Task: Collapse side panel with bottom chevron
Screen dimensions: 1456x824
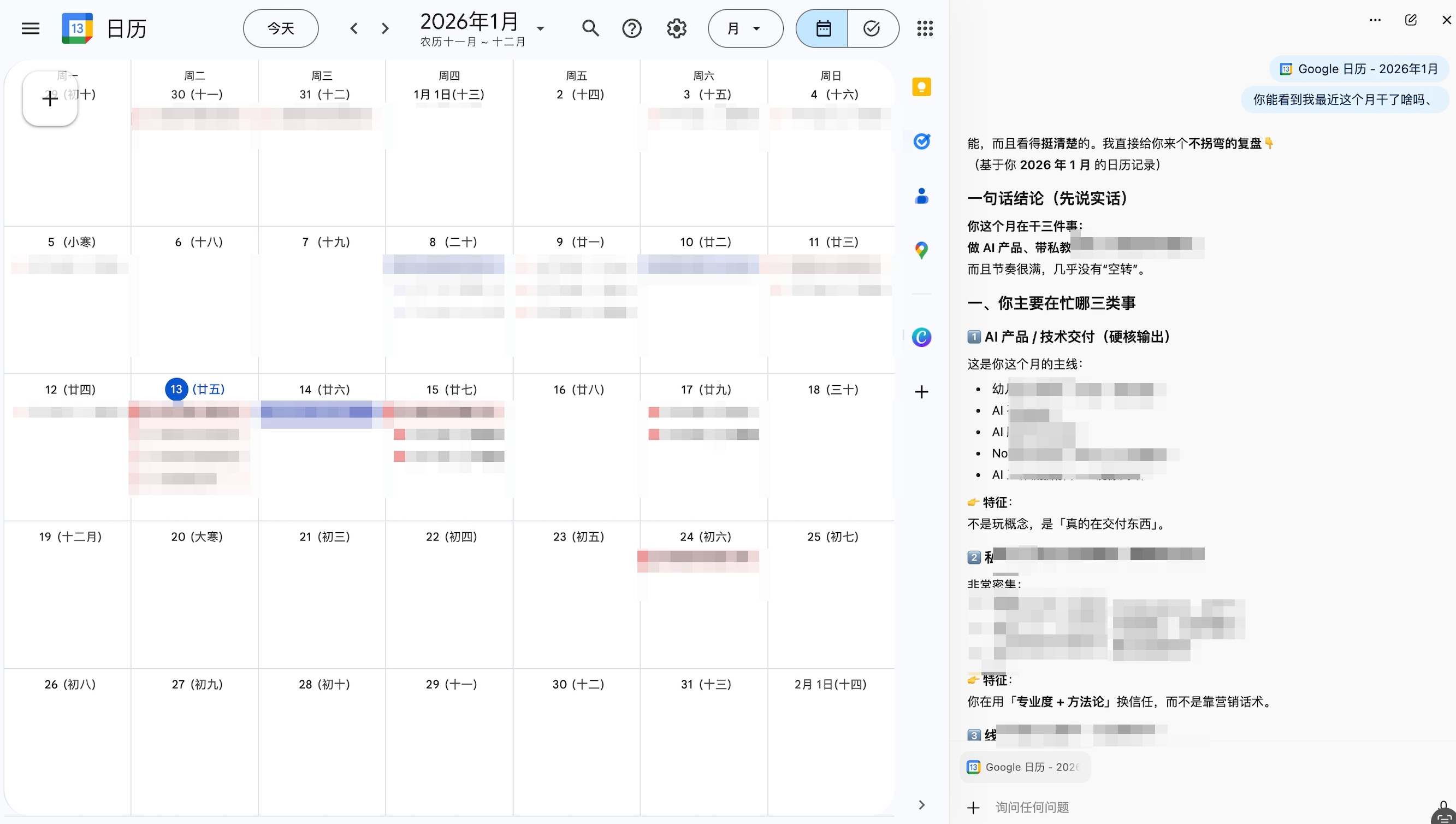Action: (921, 805)
